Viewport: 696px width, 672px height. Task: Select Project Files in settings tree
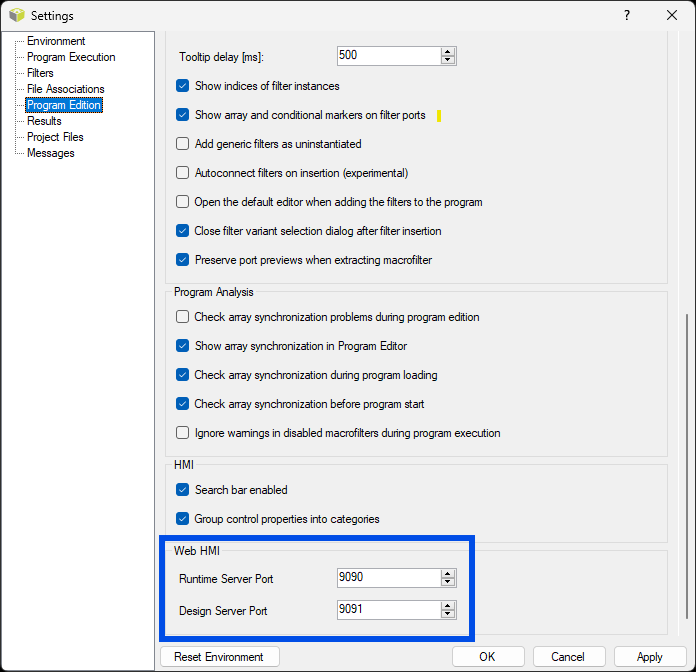click(x=55, y=137)
